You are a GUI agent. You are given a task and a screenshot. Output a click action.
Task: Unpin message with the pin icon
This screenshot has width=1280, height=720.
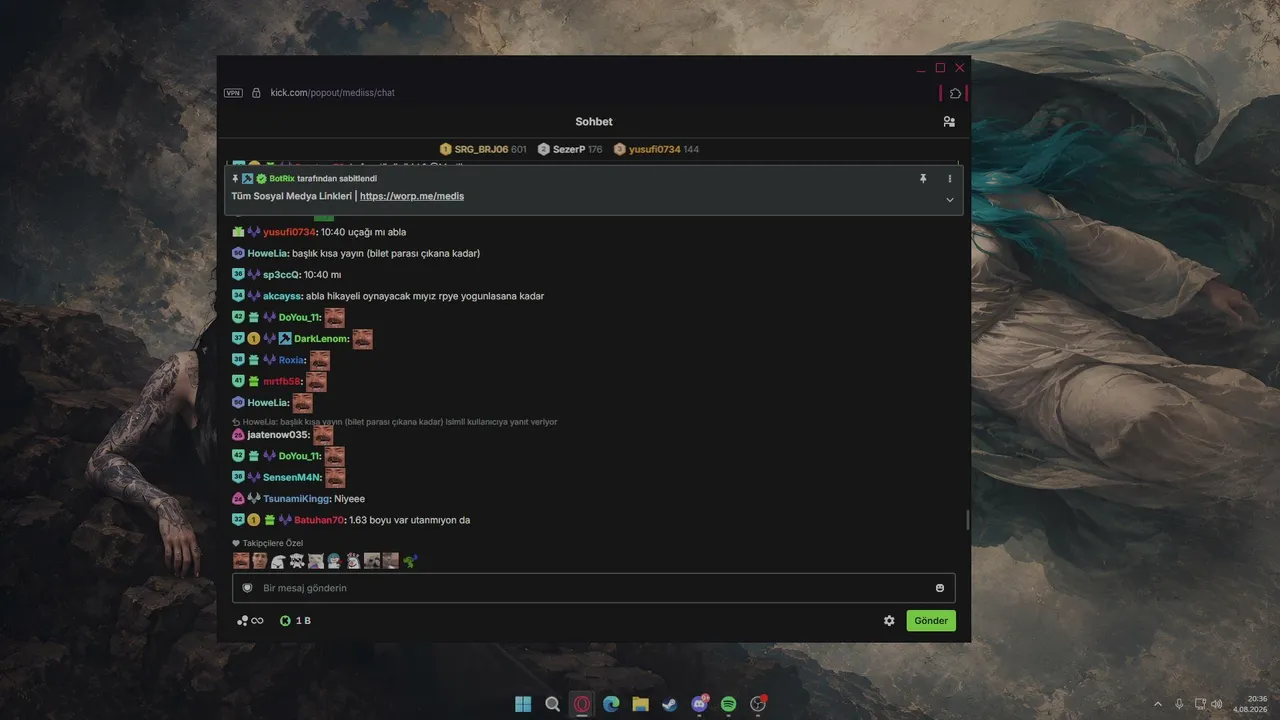click(x=923, y=178)
